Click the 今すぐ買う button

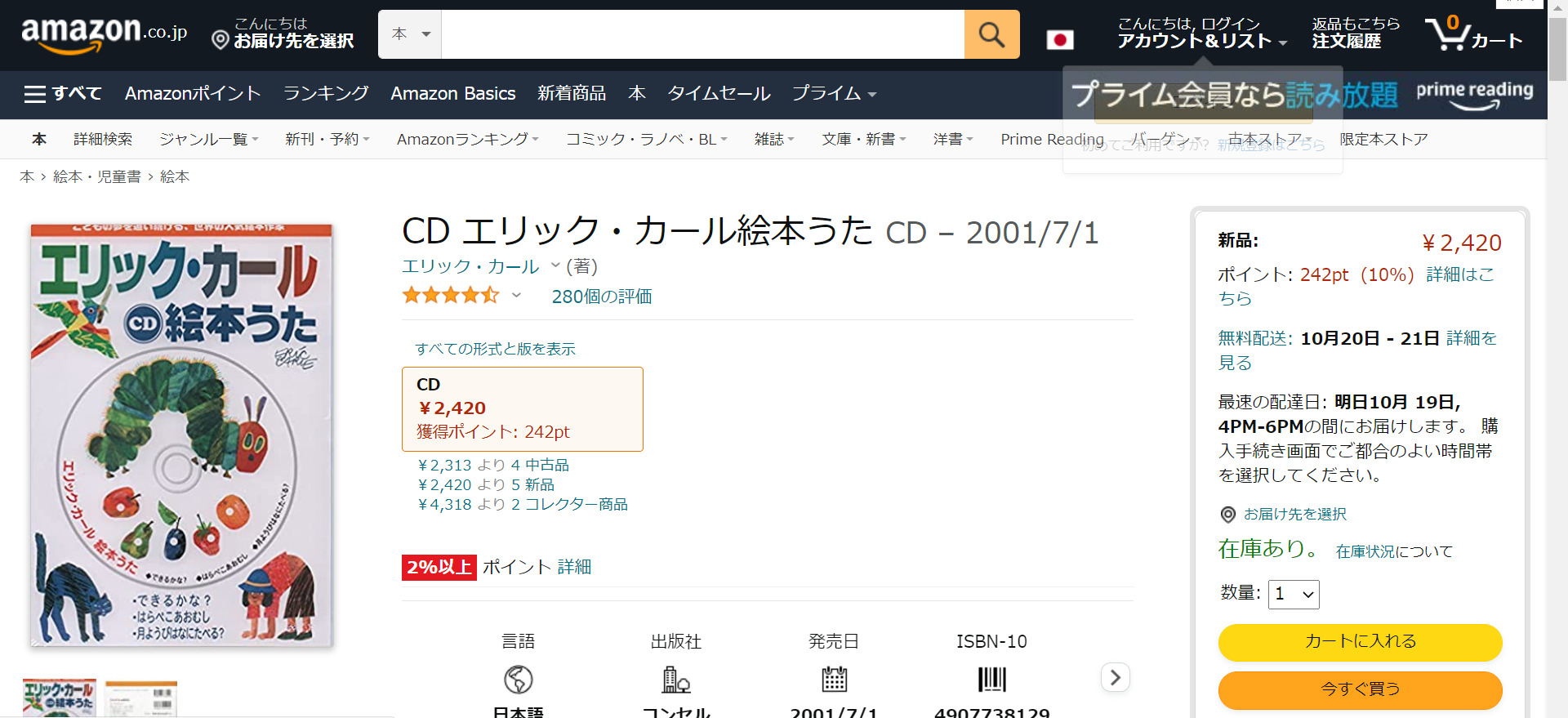pyautogui.click(x=1360, y=689)
